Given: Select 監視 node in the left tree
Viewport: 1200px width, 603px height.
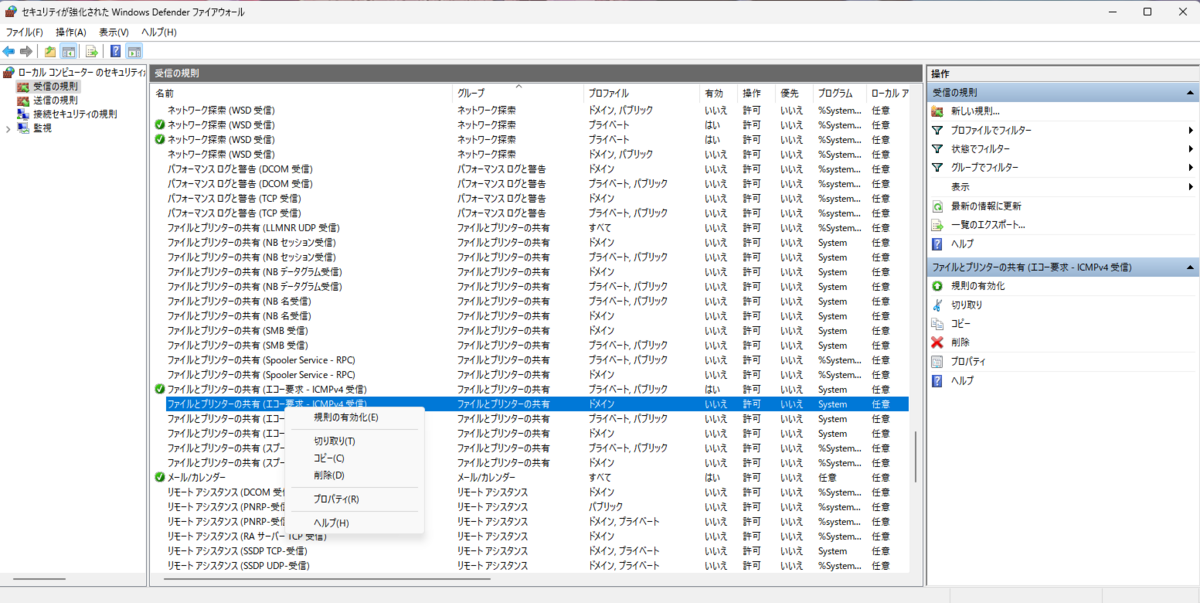Looking at the screenshot, I should (x=42, y=128).
